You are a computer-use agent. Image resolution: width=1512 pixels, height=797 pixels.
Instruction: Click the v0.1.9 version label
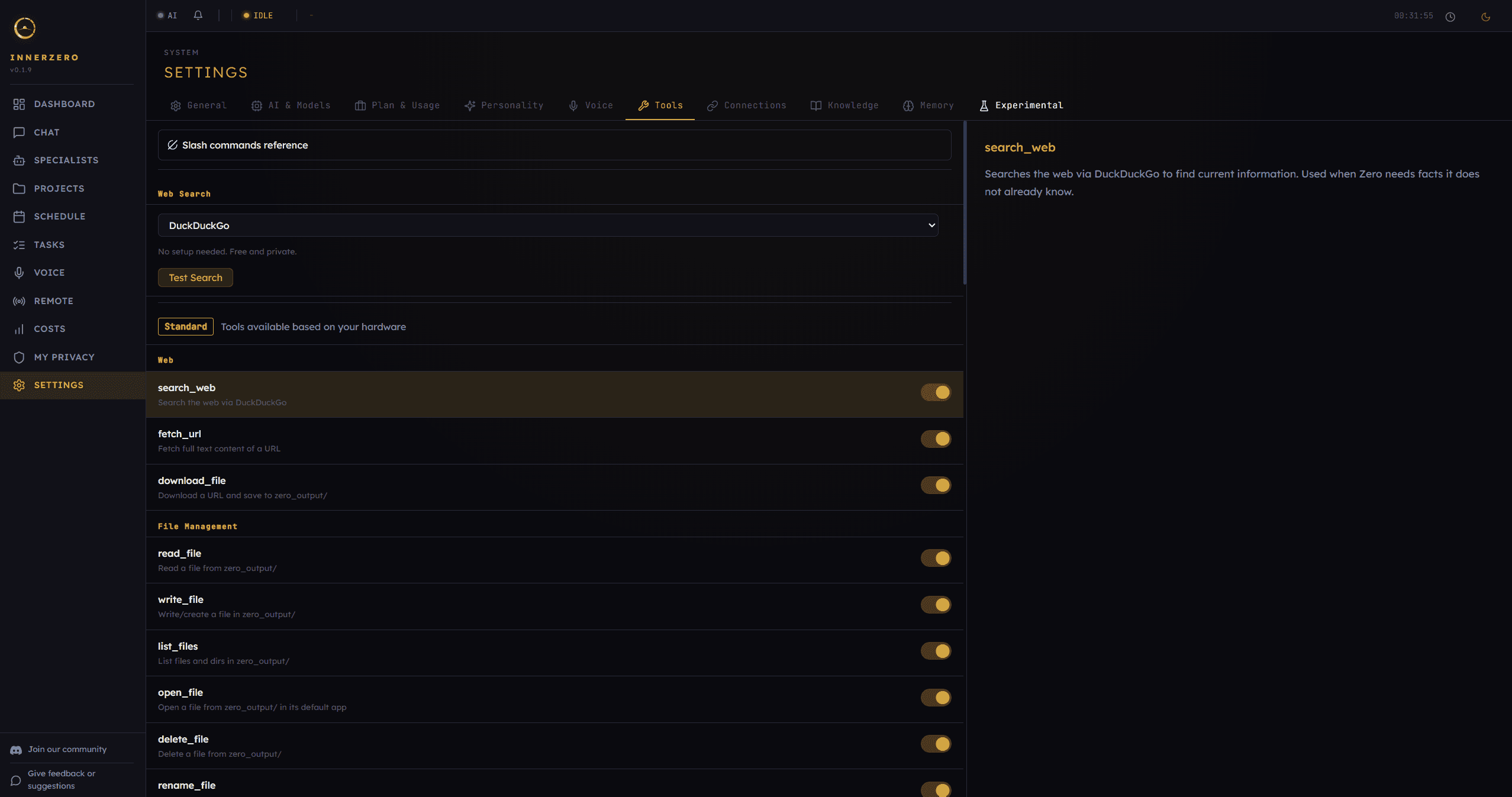pos(21,70)
